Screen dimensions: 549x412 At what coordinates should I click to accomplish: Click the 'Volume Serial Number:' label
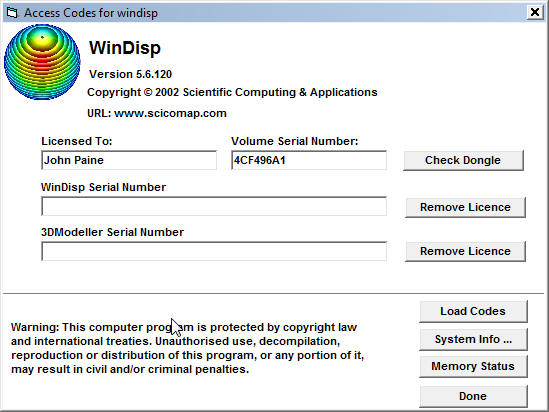pos(295,141)
